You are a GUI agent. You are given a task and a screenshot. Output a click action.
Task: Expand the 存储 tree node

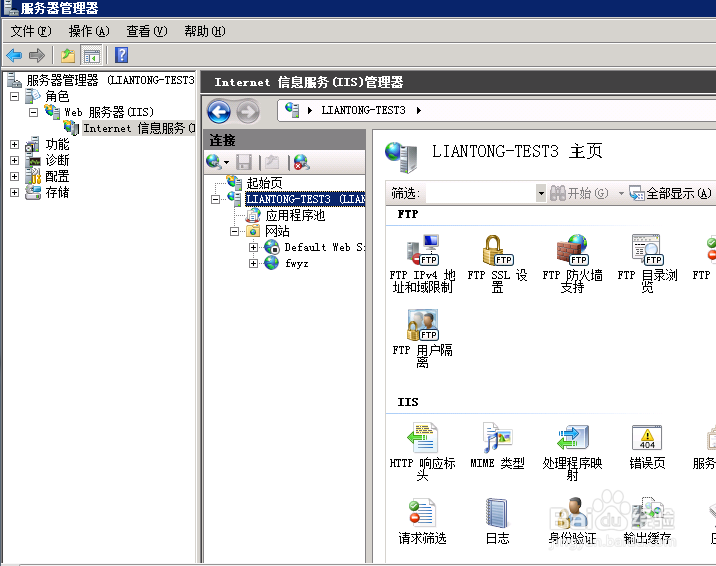[15, 193]
